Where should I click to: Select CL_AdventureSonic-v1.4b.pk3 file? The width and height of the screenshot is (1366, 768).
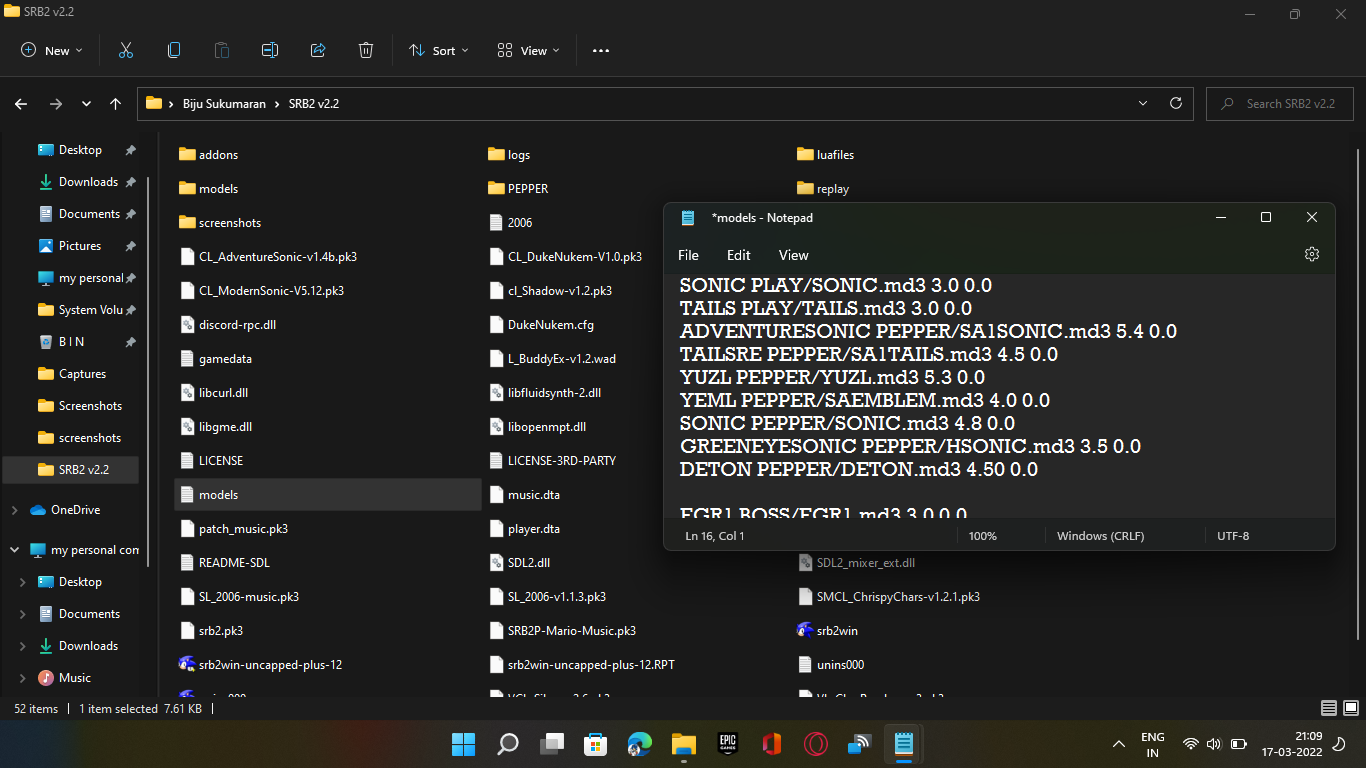(x=268, y=256)
